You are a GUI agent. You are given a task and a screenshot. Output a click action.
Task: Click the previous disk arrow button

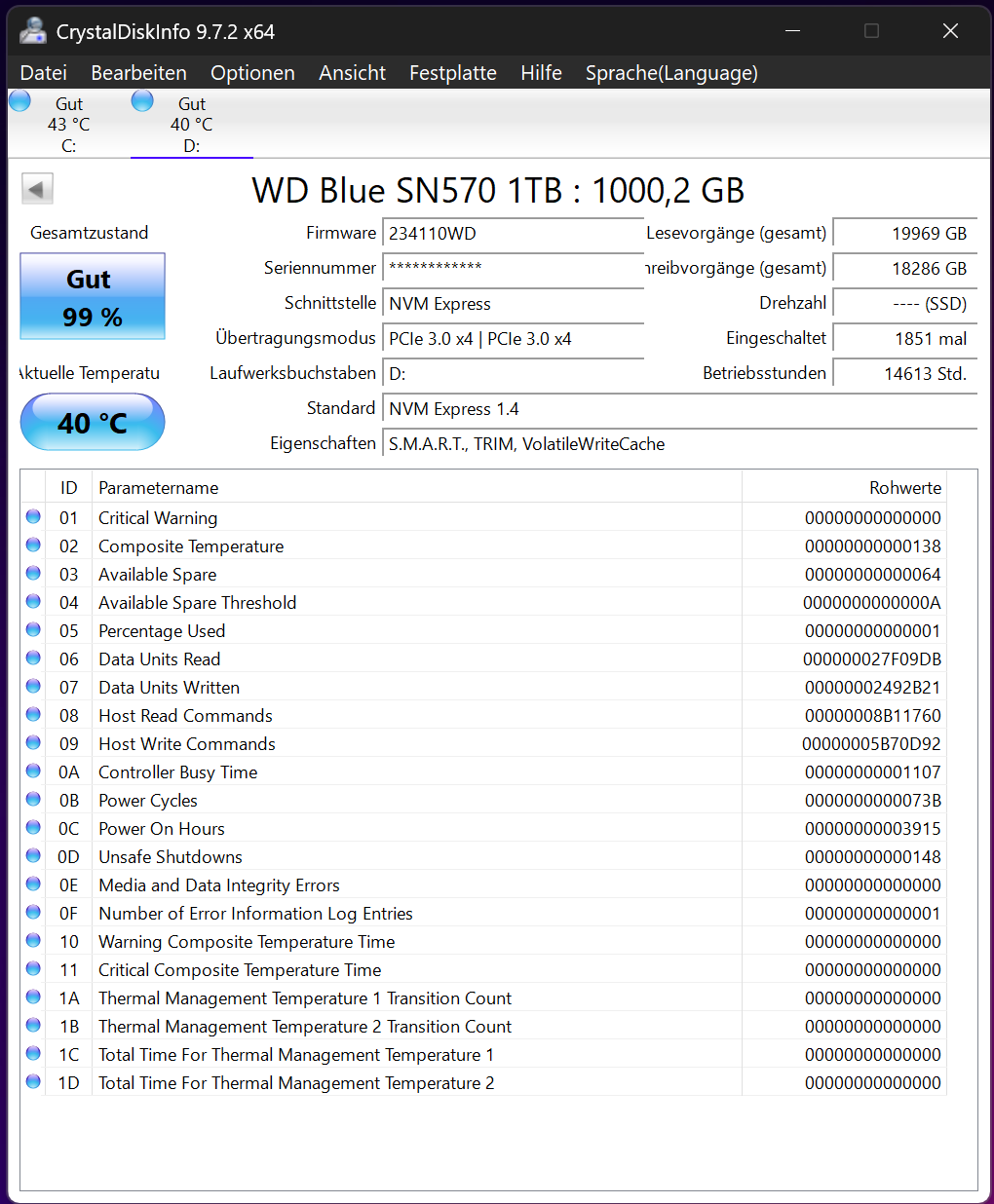point(37,189)
